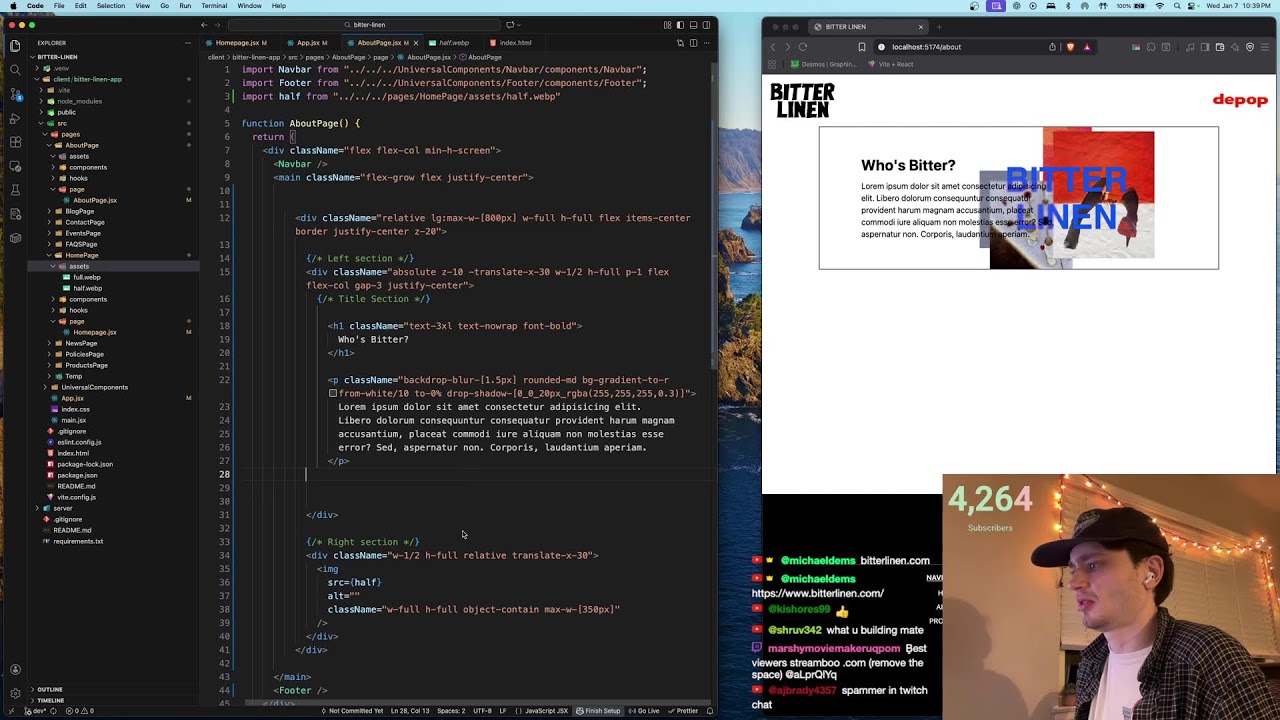Collapse the AboutPage folder
This screenshot has height=720, width=1280.
pos(82,145)
